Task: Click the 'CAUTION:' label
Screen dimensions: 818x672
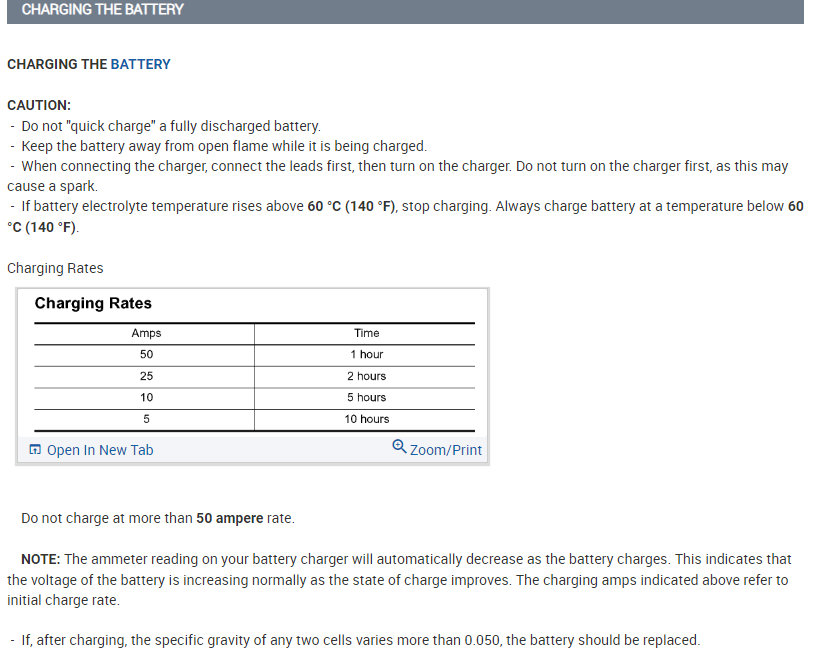Action: (x=39, y=105)
